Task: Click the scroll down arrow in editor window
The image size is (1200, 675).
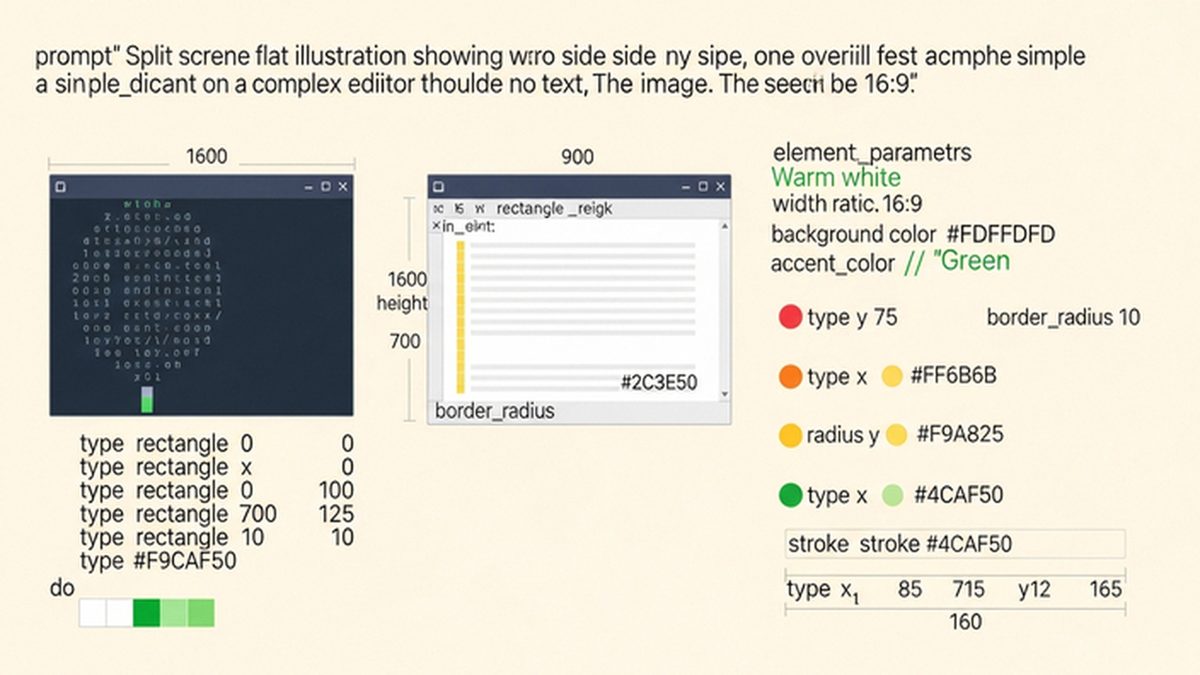Action: click(x=724, y=394)
